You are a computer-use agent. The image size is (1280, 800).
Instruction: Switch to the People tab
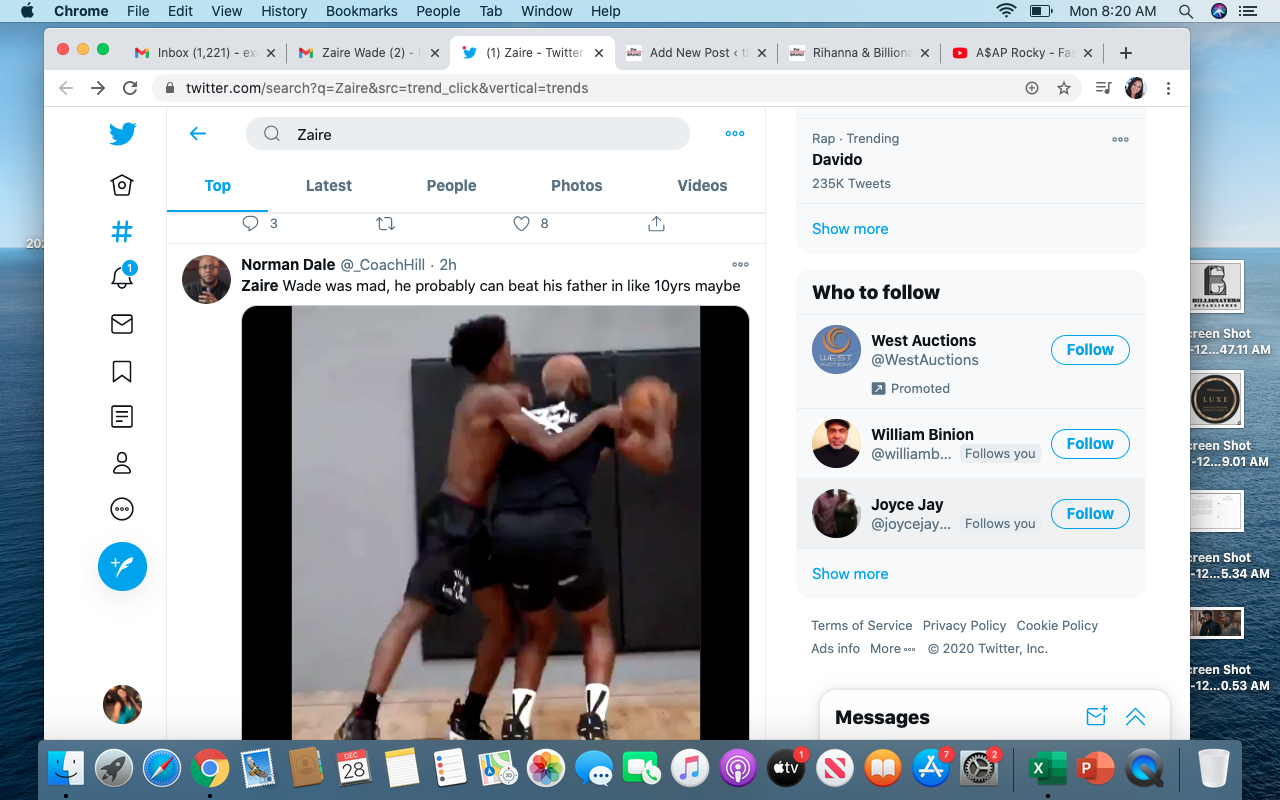click(452, 186)
